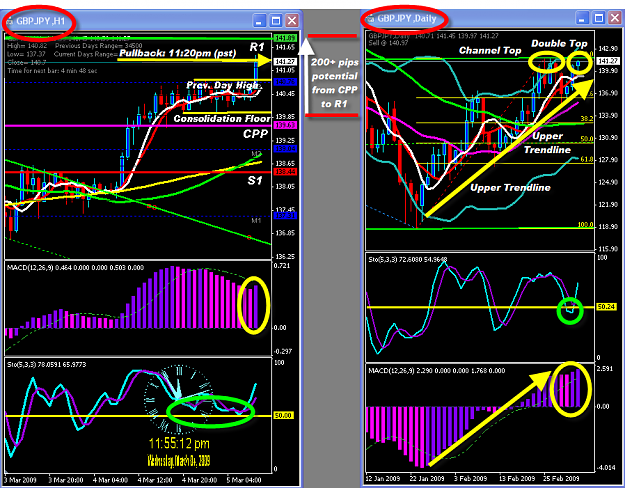Click the '3 Mar 20:00' time axis label
Screen dimensions: 625x488
click(66, 480)
